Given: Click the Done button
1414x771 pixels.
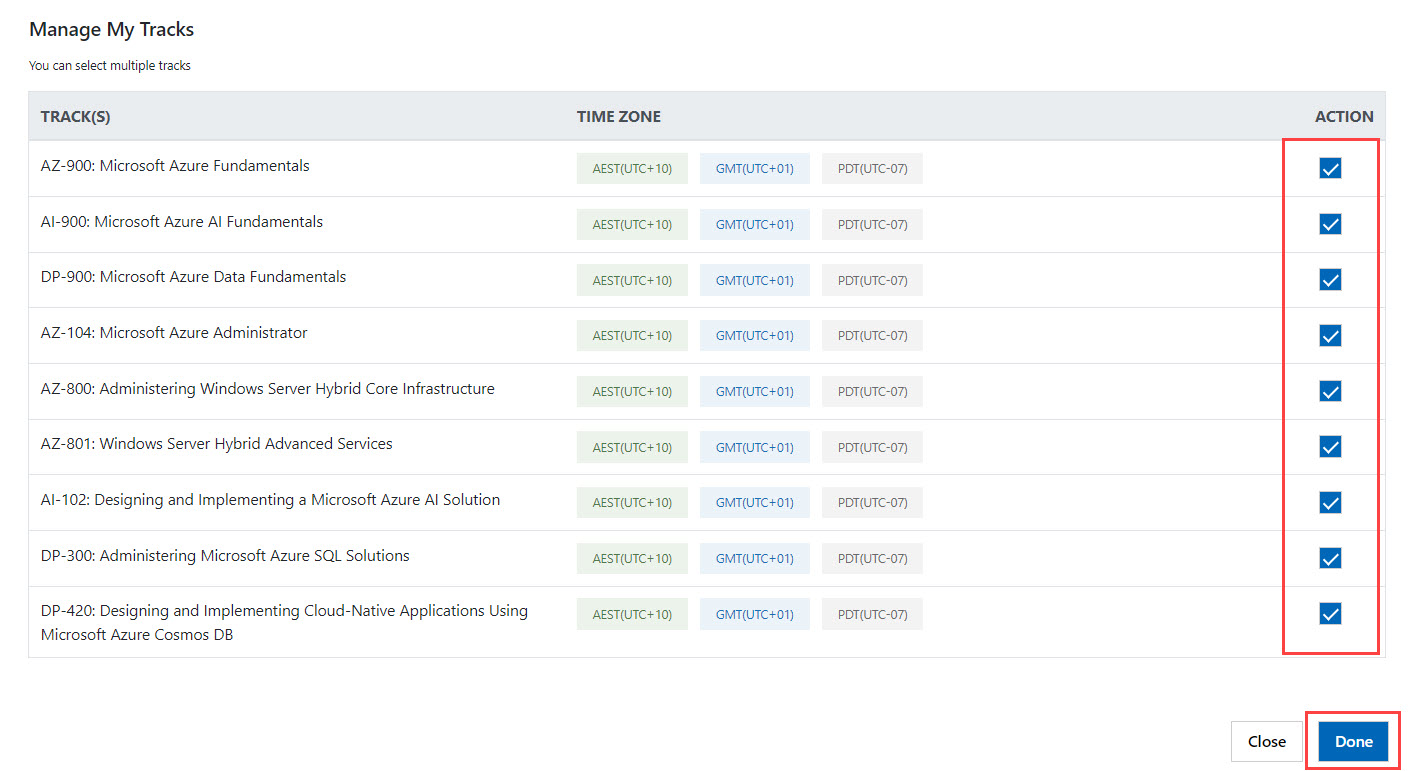Looking at the screenshot, I should pos(1354,741).
